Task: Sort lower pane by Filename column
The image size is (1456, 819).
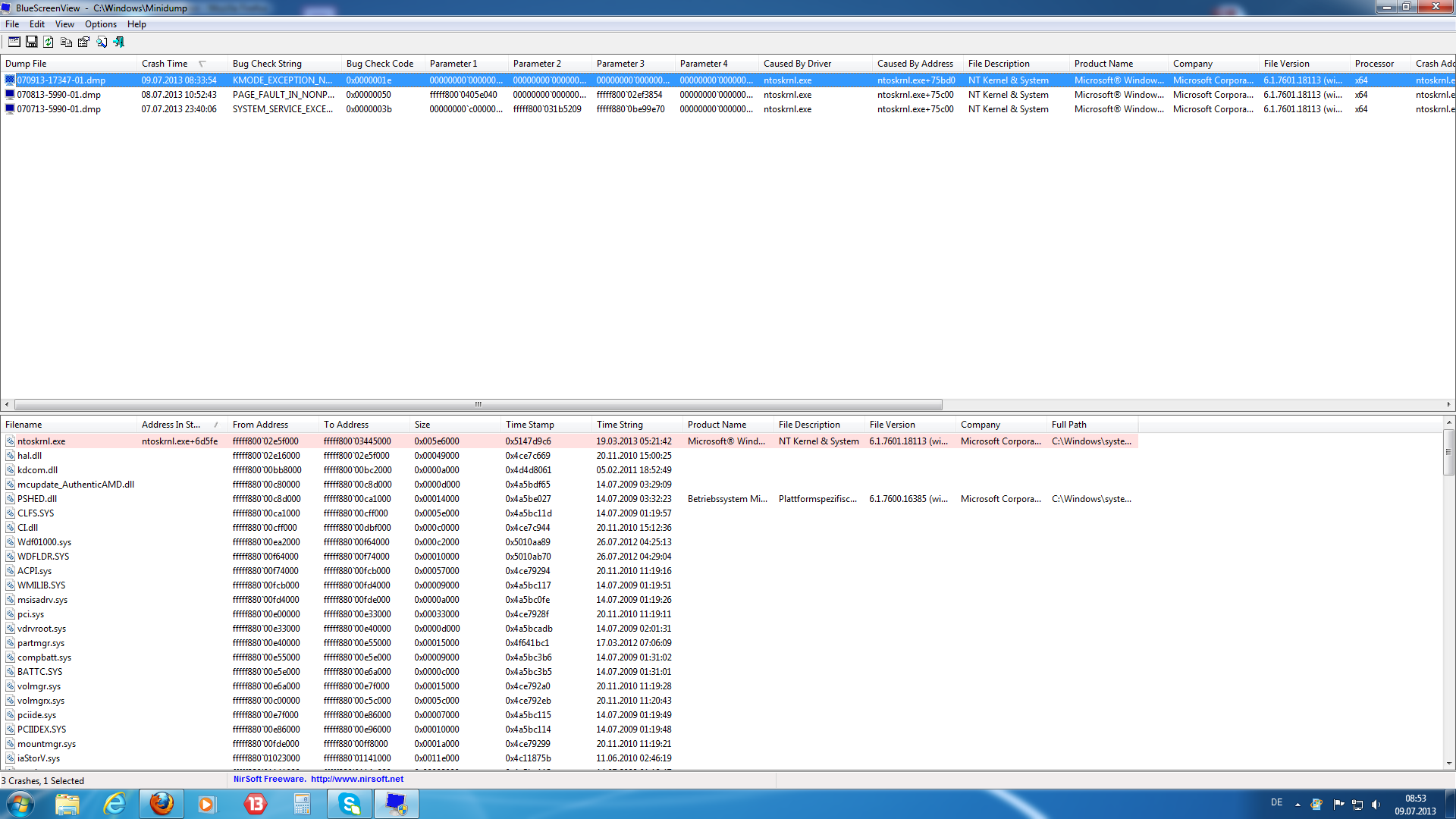Action: tap(69, 425)
